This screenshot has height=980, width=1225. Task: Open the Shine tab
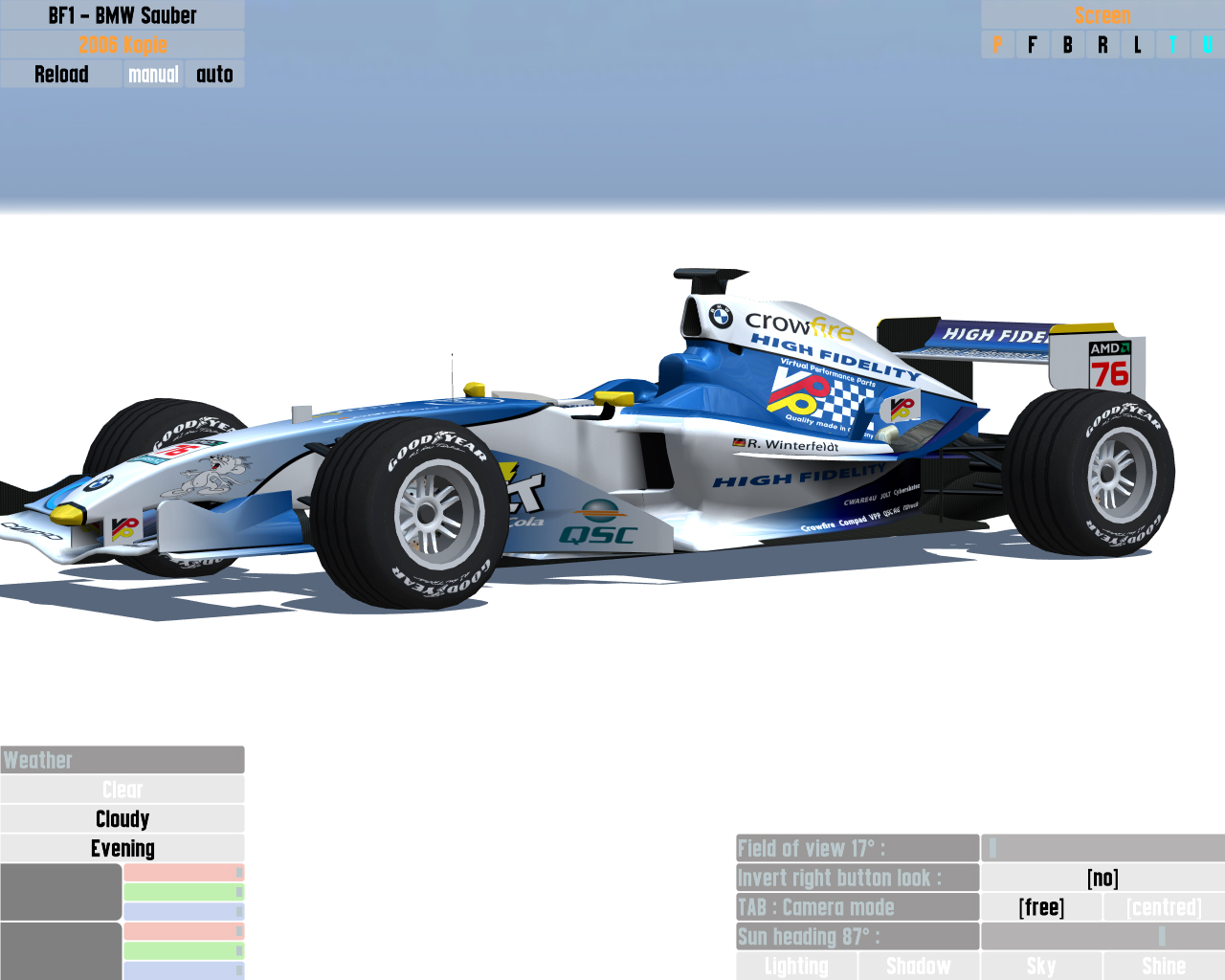[1164, 966]
